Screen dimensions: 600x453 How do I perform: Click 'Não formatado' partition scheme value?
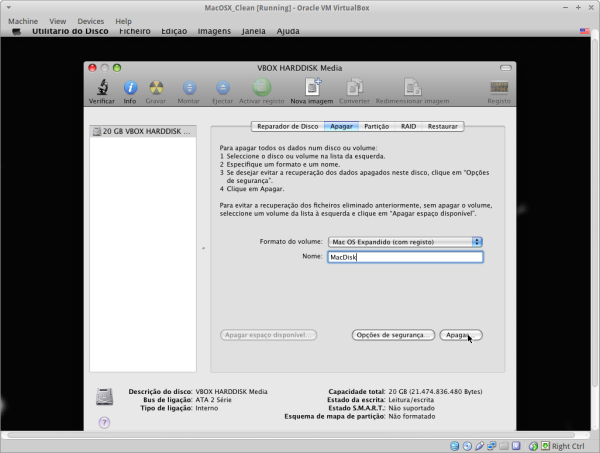[x=412, y=416]
